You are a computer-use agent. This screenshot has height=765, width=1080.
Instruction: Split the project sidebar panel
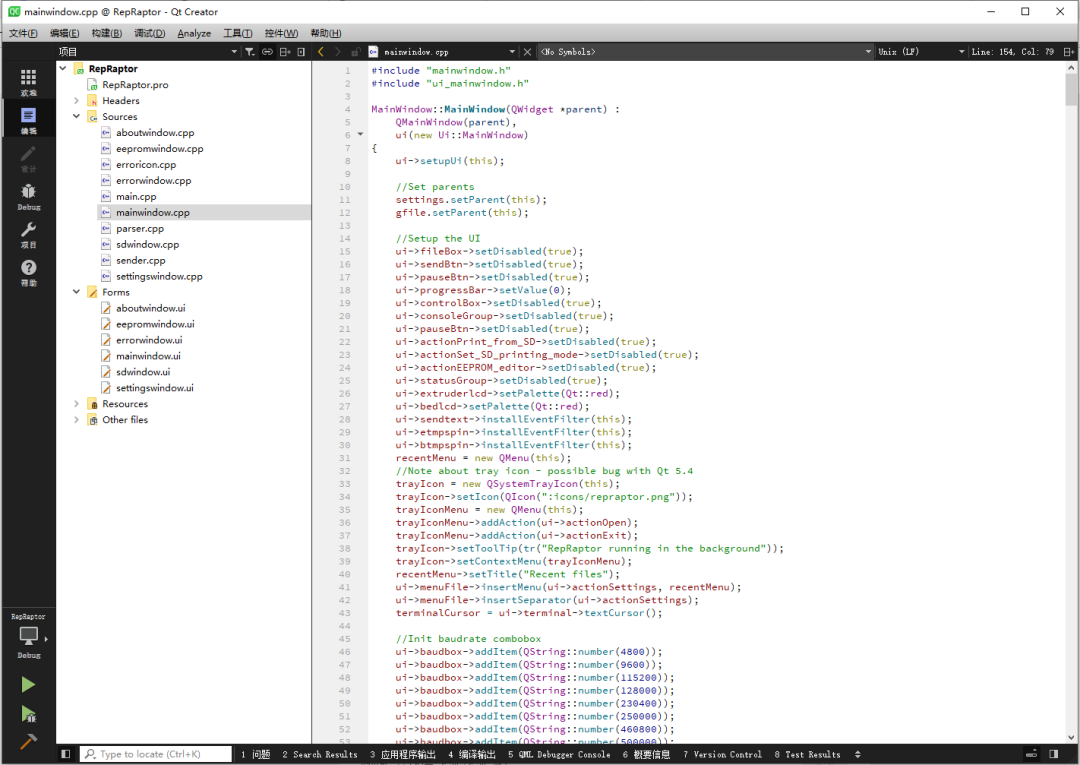coord(284,52)
